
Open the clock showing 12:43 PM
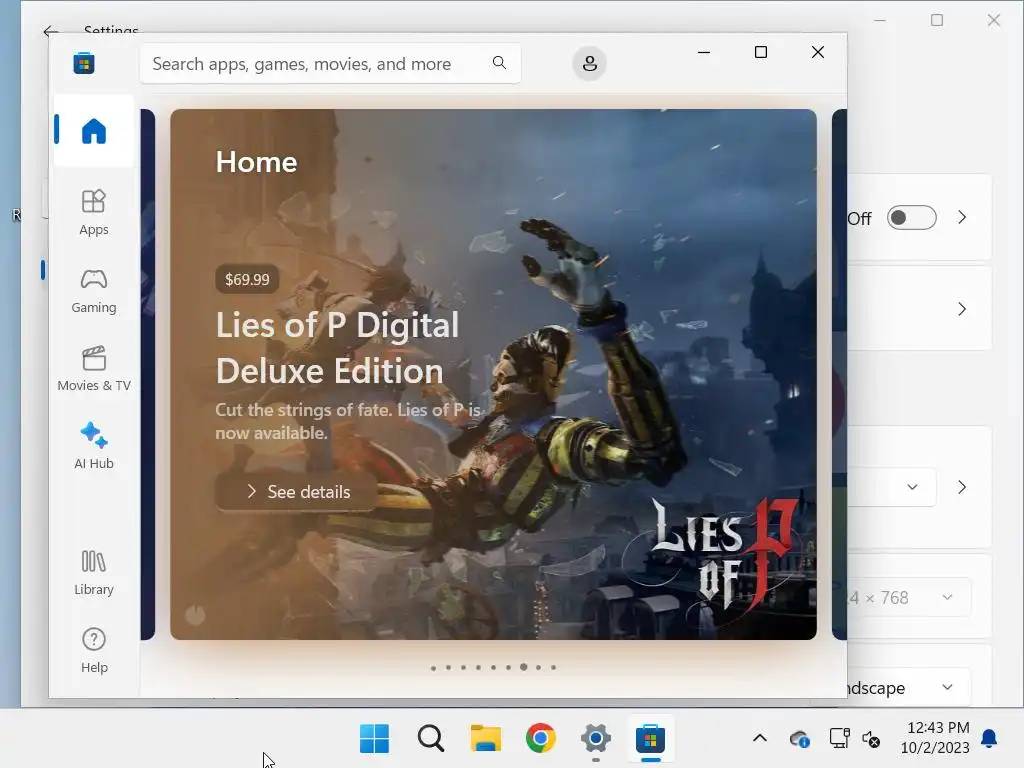[936, 738]
